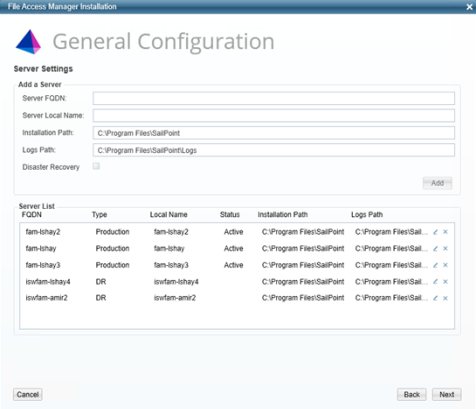Click the Installation Path text field
This screenshot has width=476, height=409.
pyautogui.click(x=274, y=133)
